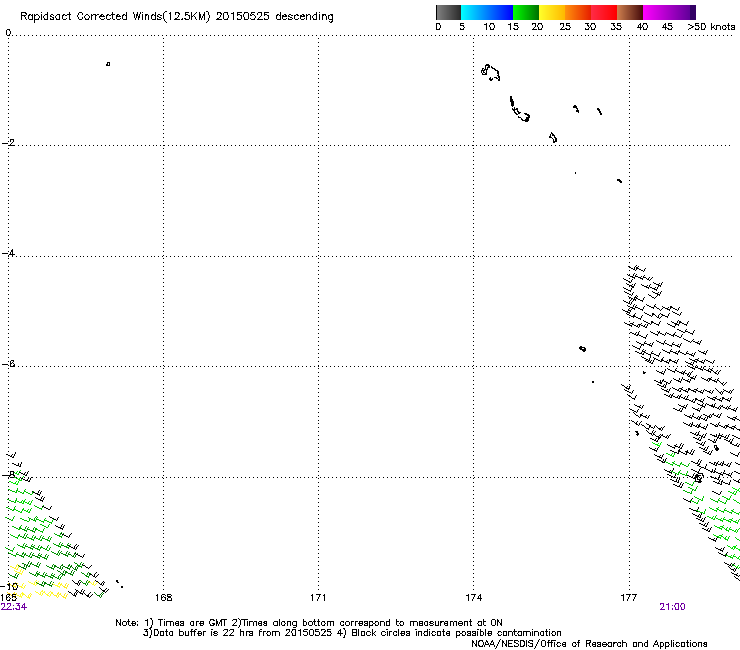Click the purple '22:34' swath time label
Screen dimensions: 740x650
pyautogui.click(x=14, y=607)
